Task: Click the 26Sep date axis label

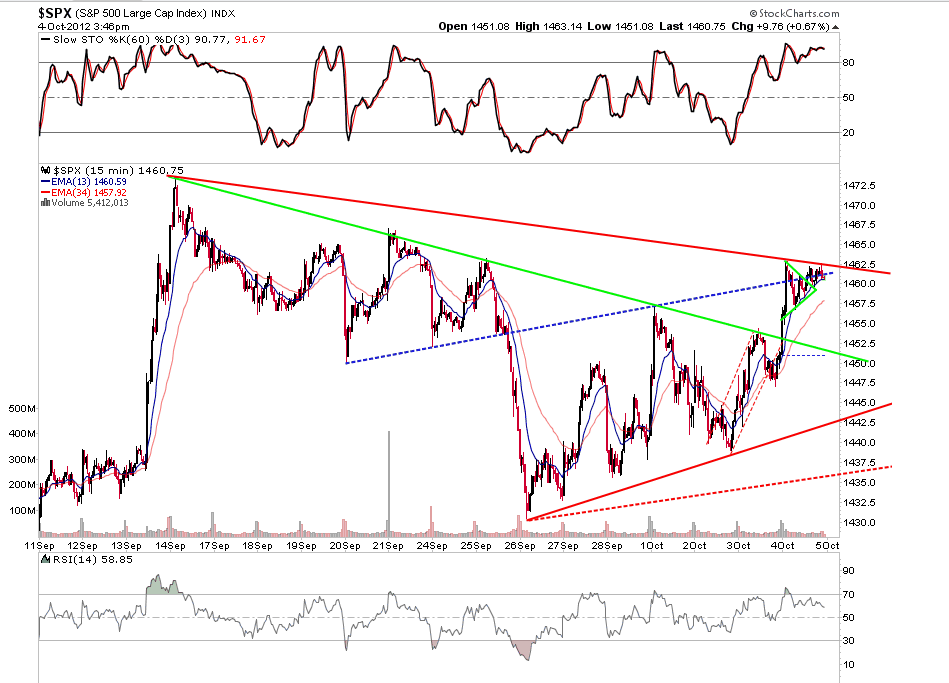Action: coord(520,546)
